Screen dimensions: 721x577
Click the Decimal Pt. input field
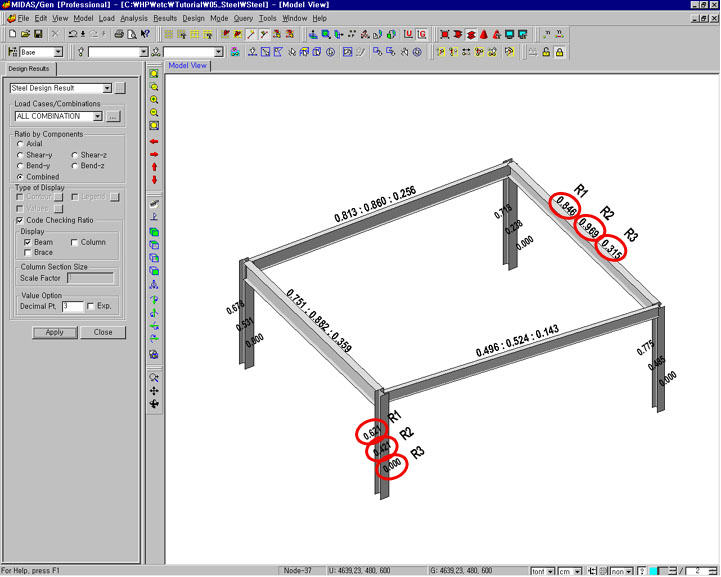72,306
